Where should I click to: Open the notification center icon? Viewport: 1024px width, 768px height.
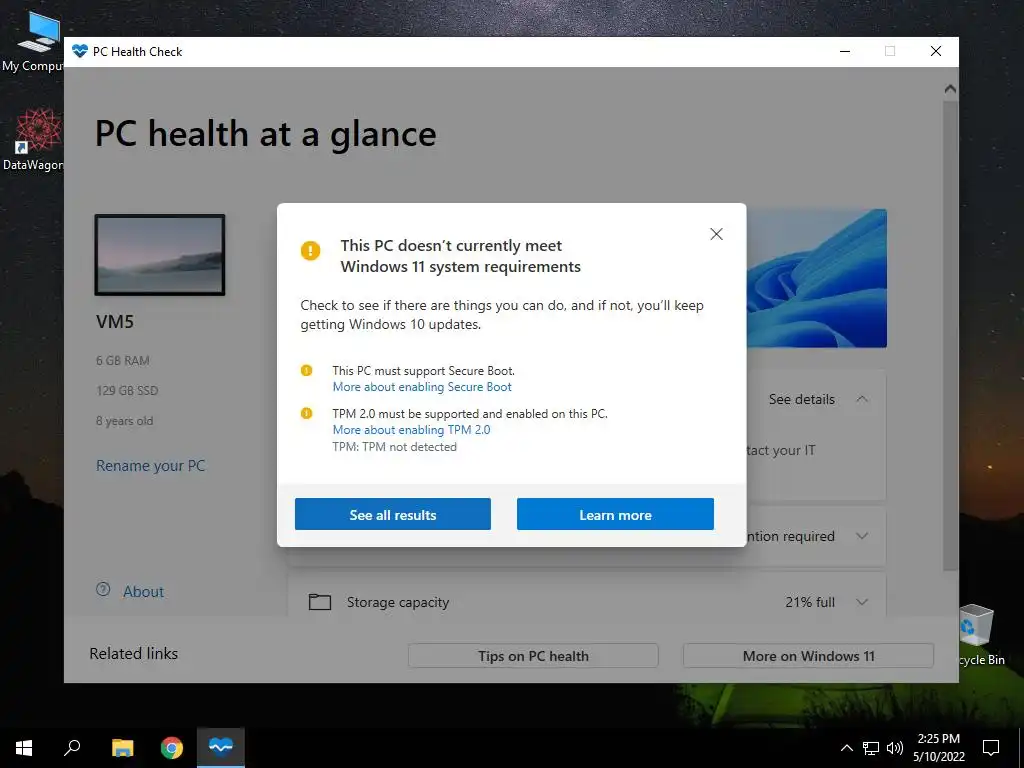pyautogui.click(x=991, y=748)
